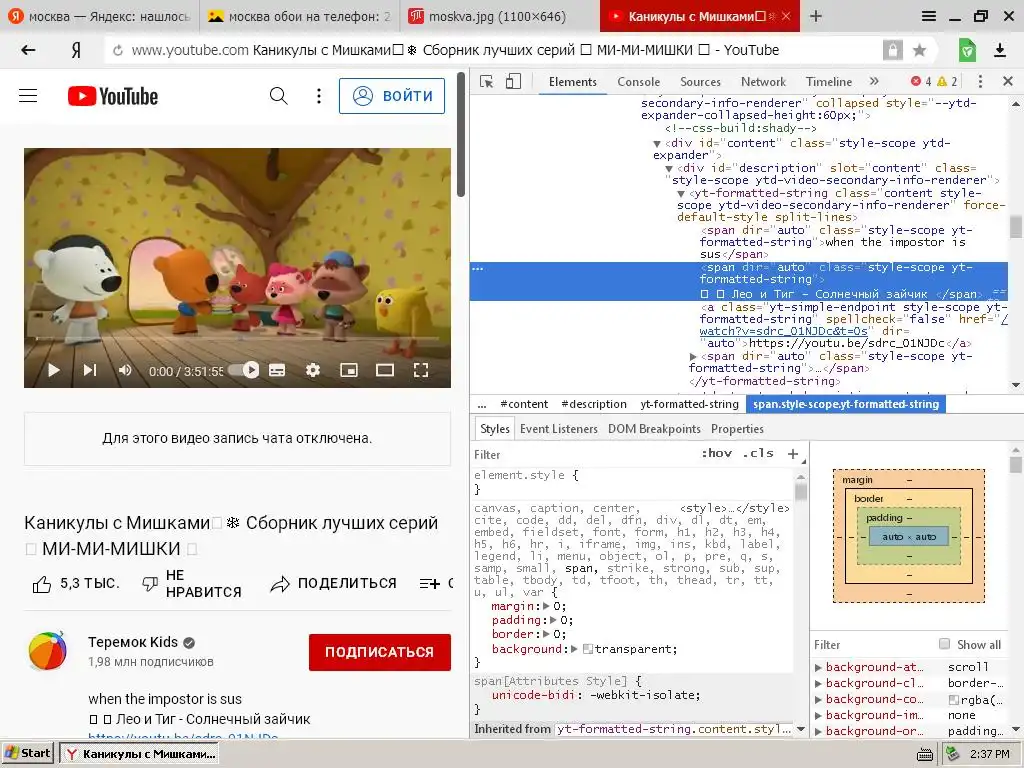Toggle video subtitles
The width and height of the screenshot is (1024, 768).
point(277,370)
